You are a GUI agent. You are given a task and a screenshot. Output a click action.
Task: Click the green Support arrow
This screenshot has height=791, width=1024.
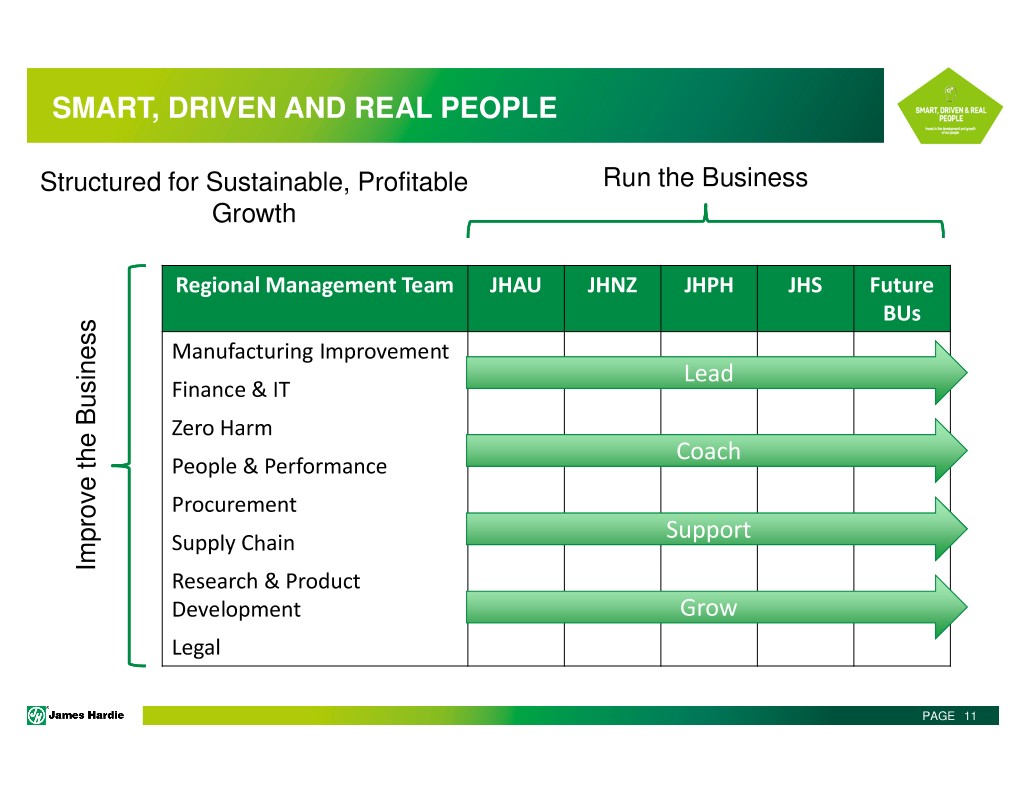[708, 529]
